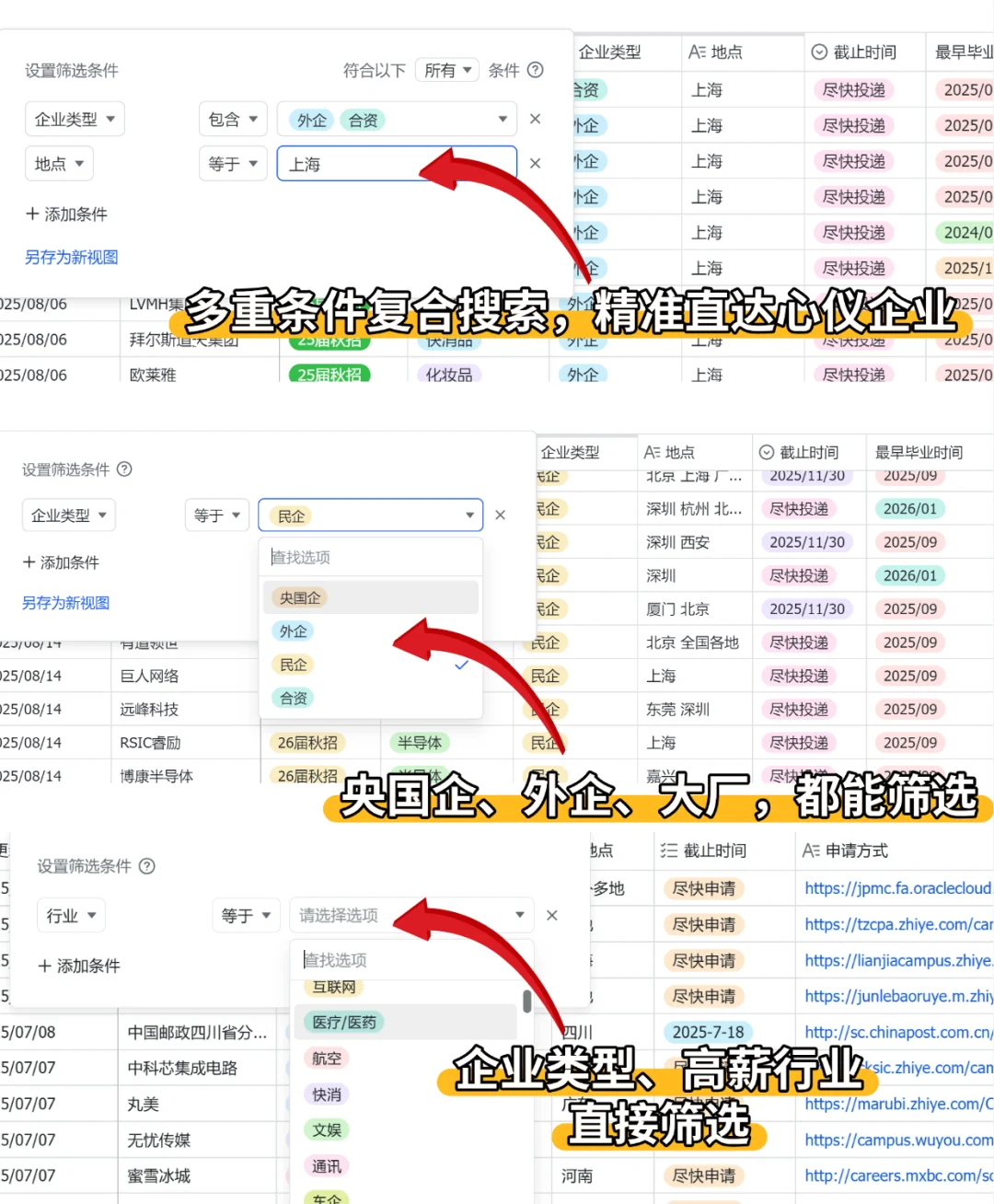
Task: Select 互联网 from the industry options
Action: (333, 987)
